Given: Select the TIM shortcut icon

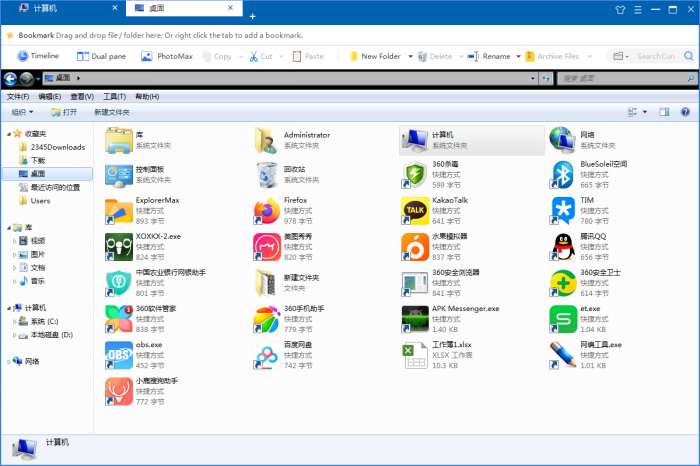Looking at the screenshot, I should click(x=563, y=211).
